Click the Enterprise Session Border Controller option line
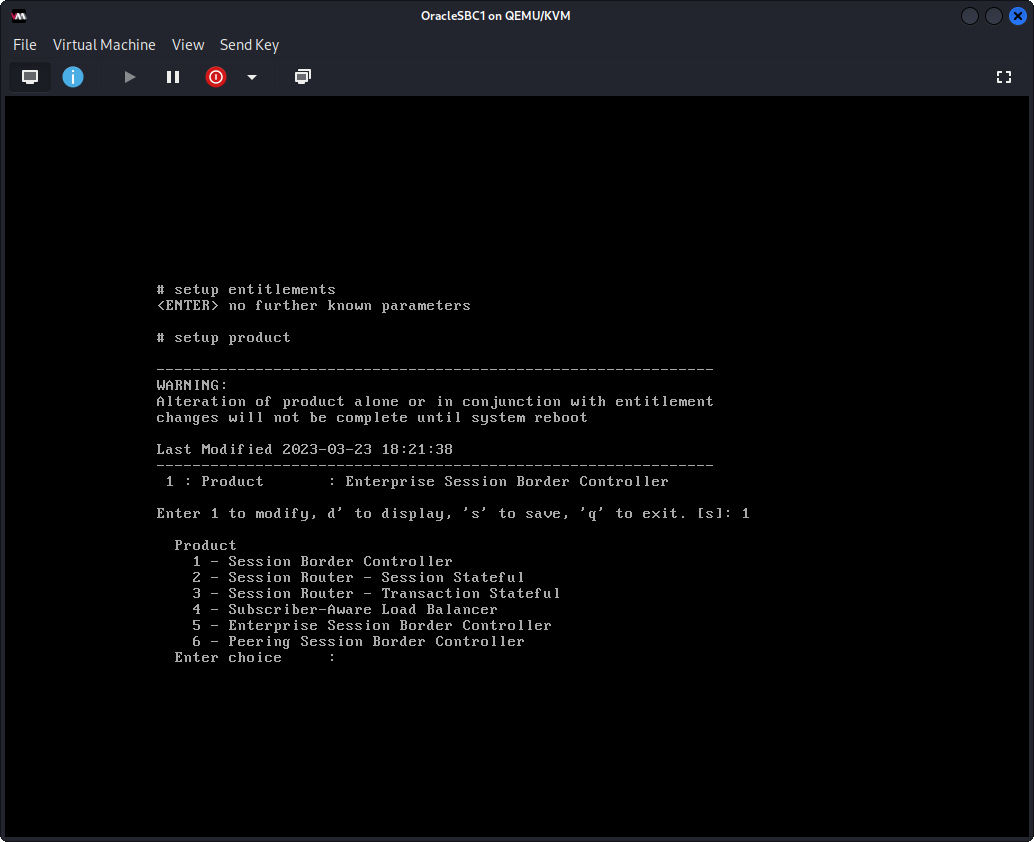 click(x=372, y=626)
